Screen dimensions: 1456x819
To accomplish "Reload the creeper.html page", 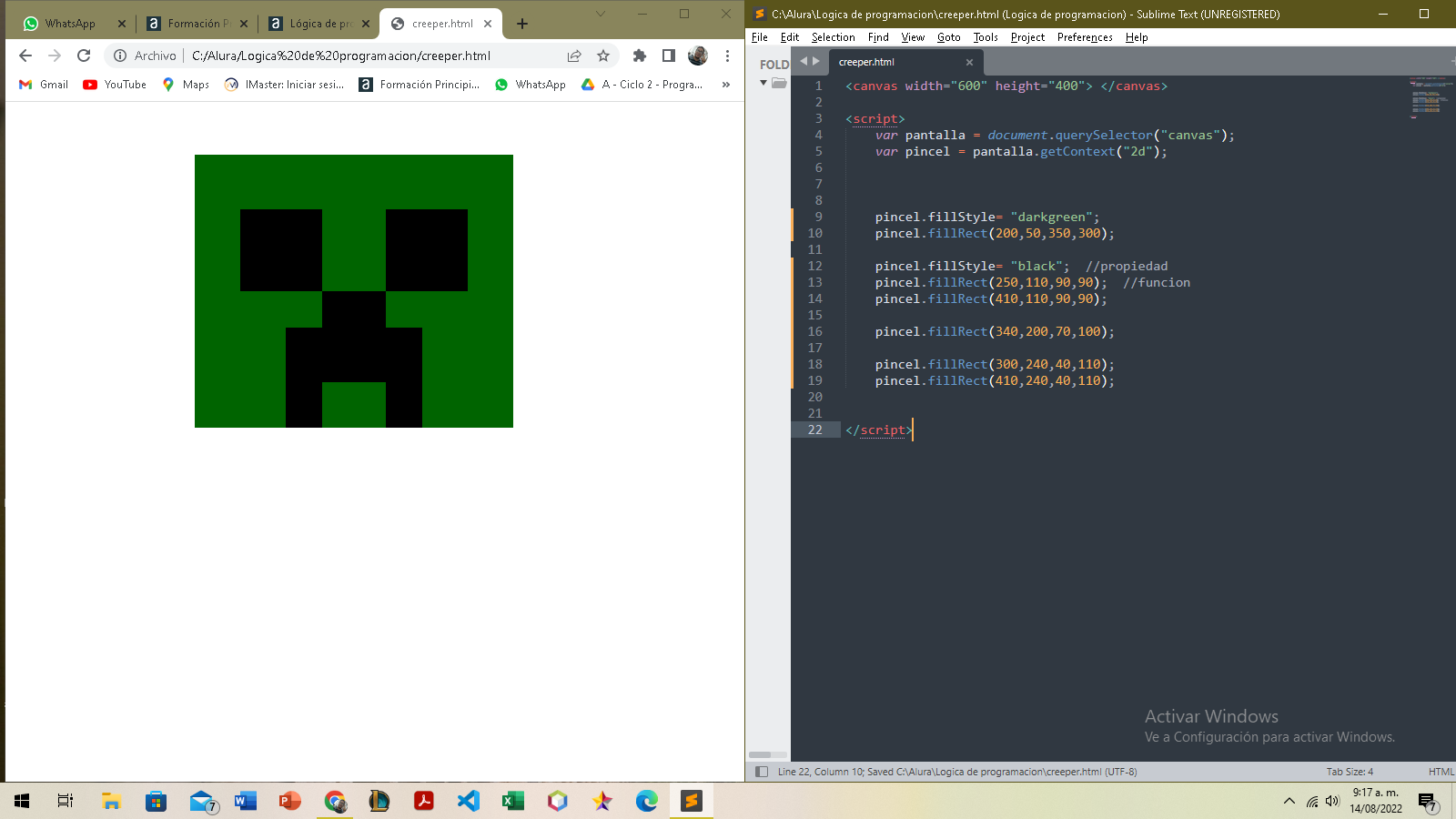I will coord(84,56).
